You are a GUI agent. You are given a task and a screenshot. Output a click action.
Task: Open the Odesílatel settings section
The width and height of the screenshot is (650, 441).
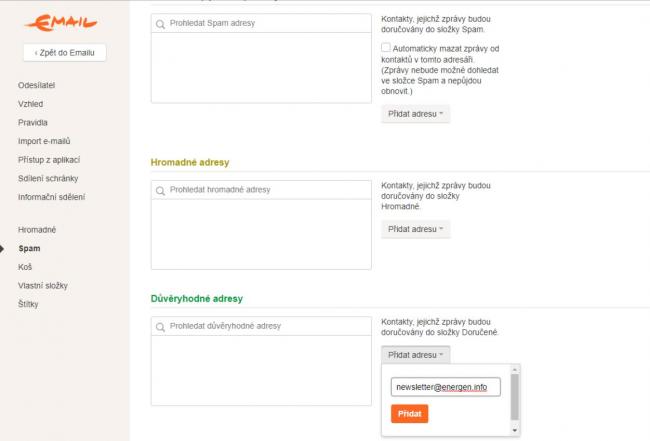(36, 85)
